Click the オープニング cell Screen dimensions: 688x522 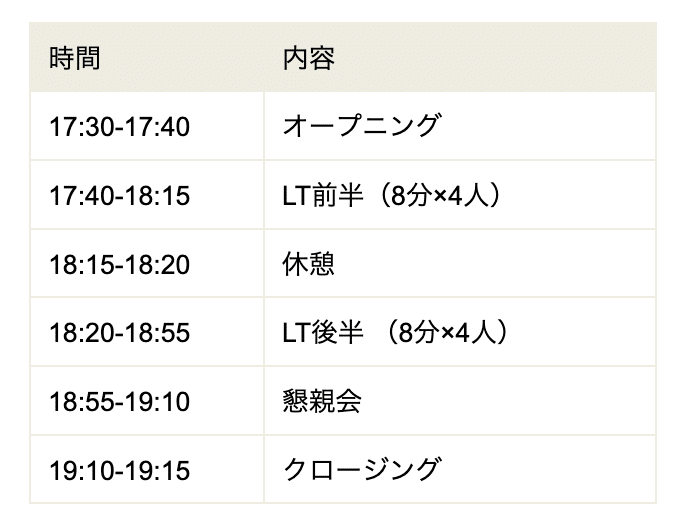(361, 127)
